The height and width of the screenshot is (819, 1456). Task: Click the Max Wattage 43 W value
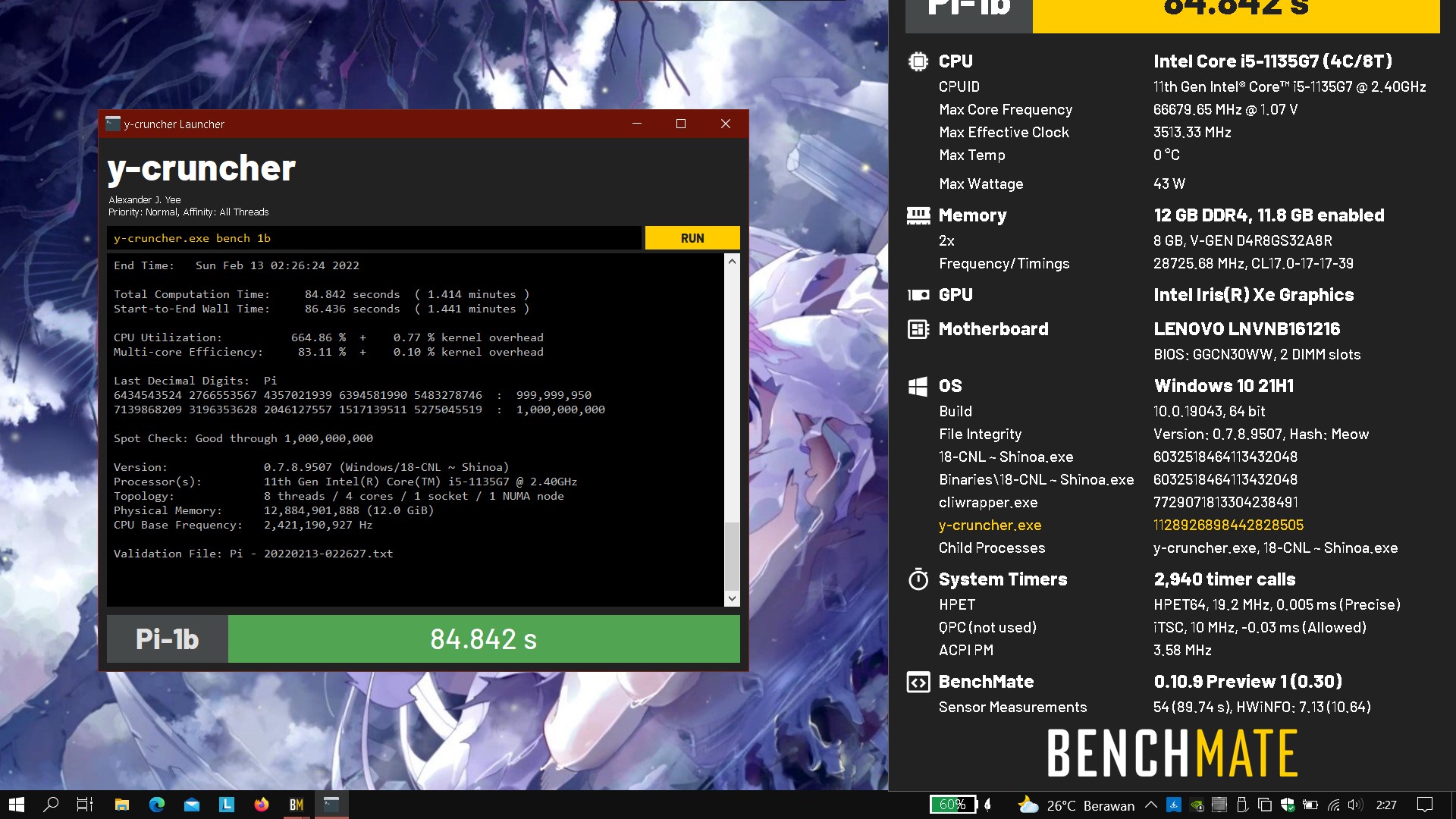1169,184
